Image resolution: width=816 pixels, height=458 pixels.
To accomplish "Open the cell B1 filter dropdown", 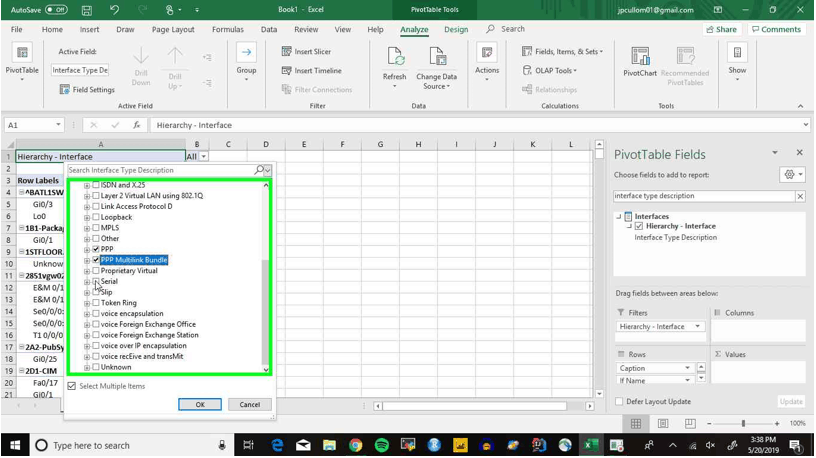I will pos(203,156).
